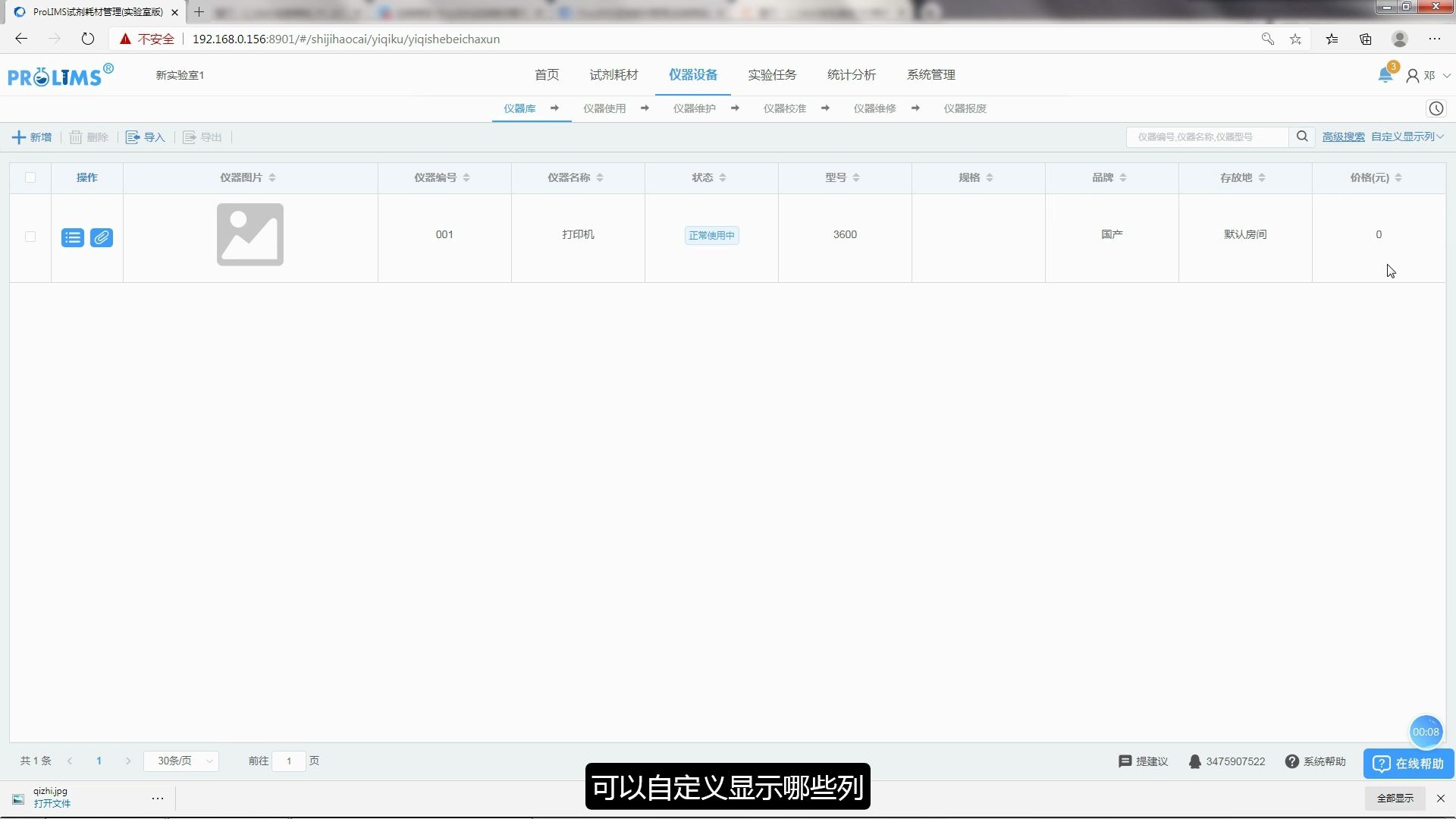Screen dimensions: 1456x819
Task: Sort by 存放地 column
Action: (x=1262, y=177)
